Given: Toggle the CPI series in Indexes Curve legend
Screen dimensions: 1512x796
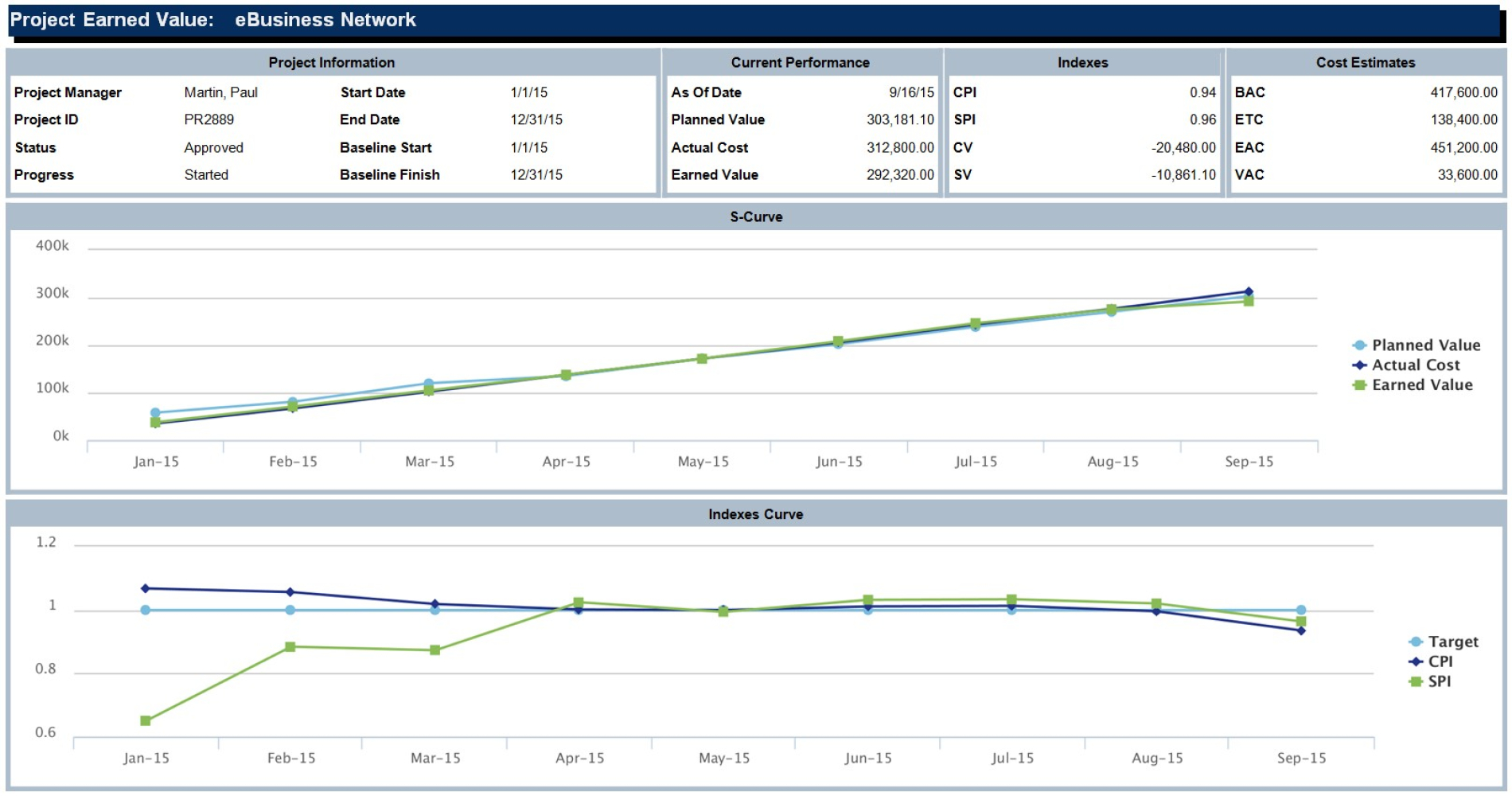Looking at the screenshot, I should tap(1431, 661).
